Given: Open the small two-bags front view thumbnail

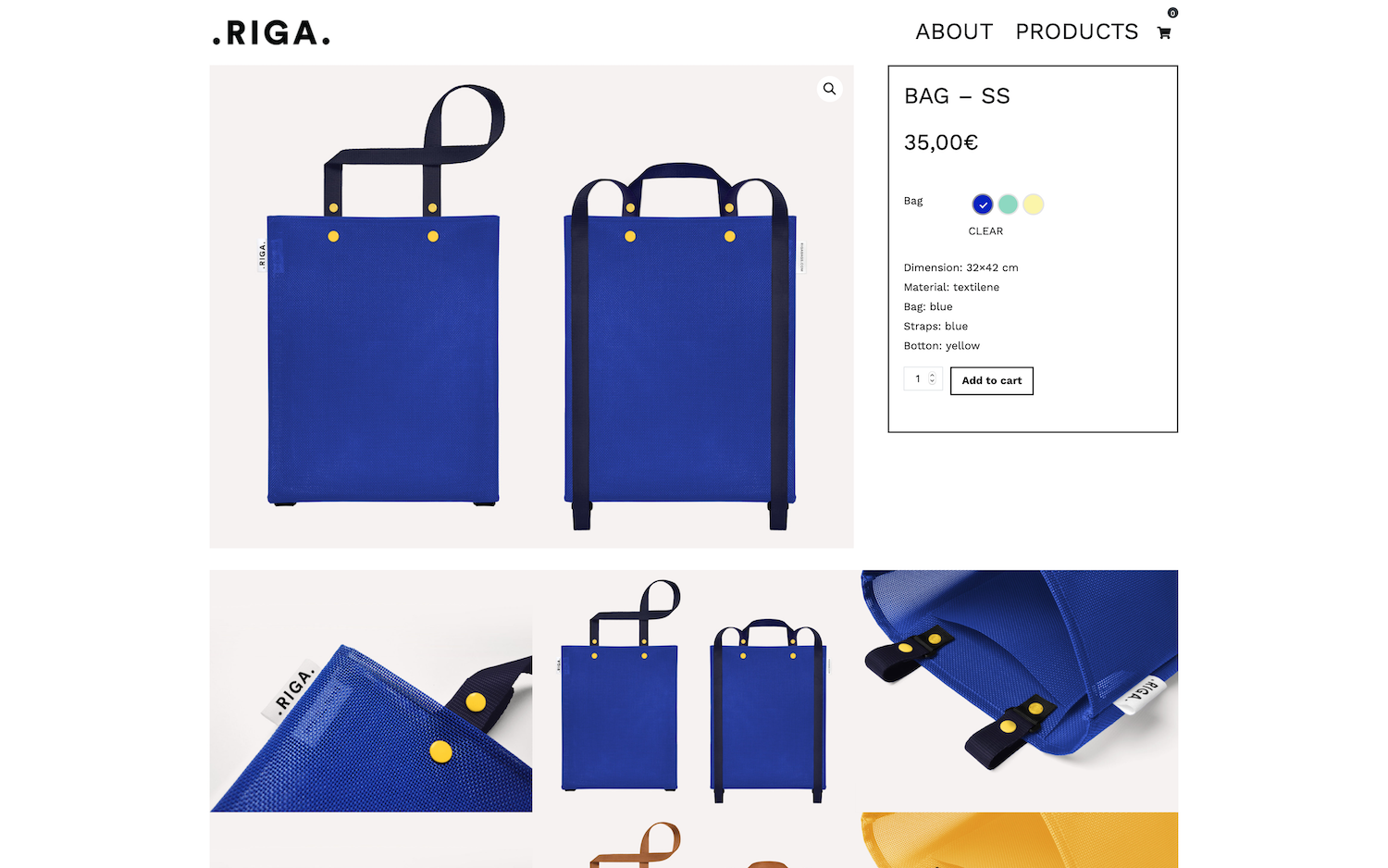Looking at the screenshot, I should 693,691.
